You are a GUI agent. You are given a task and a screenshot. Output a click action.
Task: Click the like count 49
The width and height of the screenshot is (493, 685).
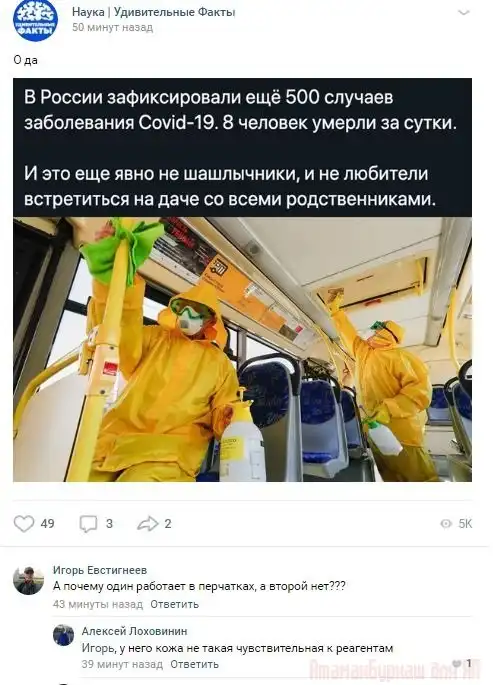click(x=47, y=523)
